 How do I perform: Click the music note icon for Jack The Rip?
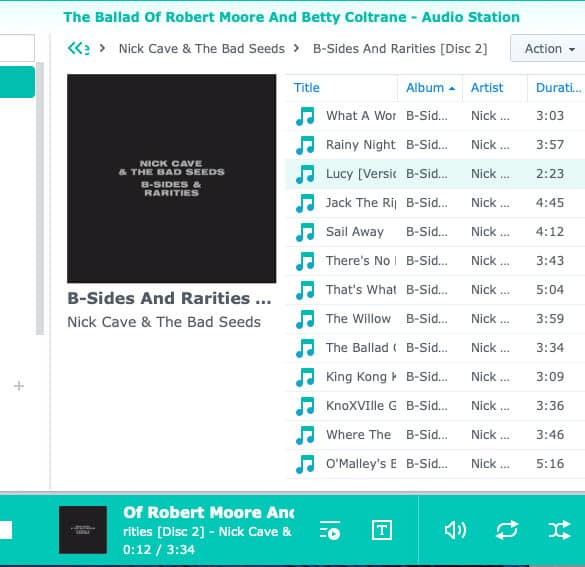tap(305, 203)
